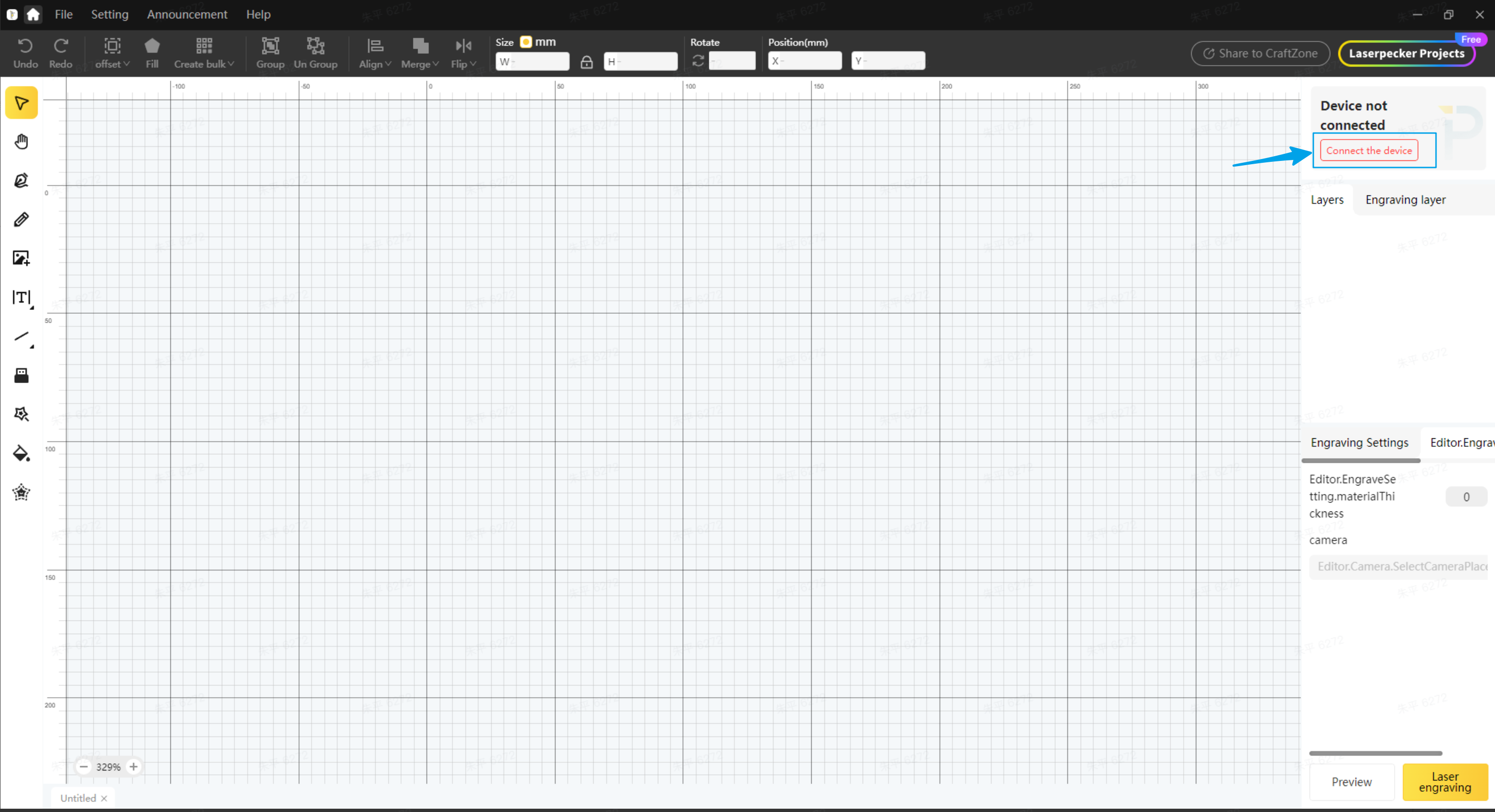
Task: Open the Setting menu
Action: [x=109, y=15]
